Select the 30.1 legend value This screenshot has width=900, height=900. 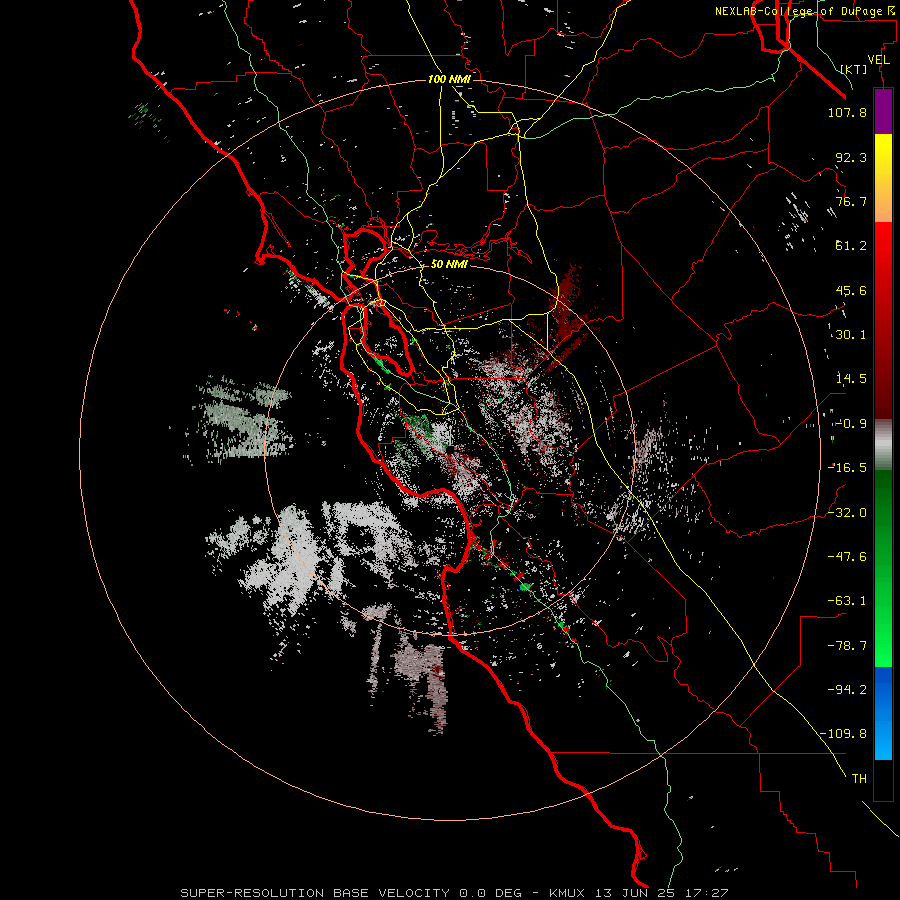pyautogui.click(x=851, y=335)
